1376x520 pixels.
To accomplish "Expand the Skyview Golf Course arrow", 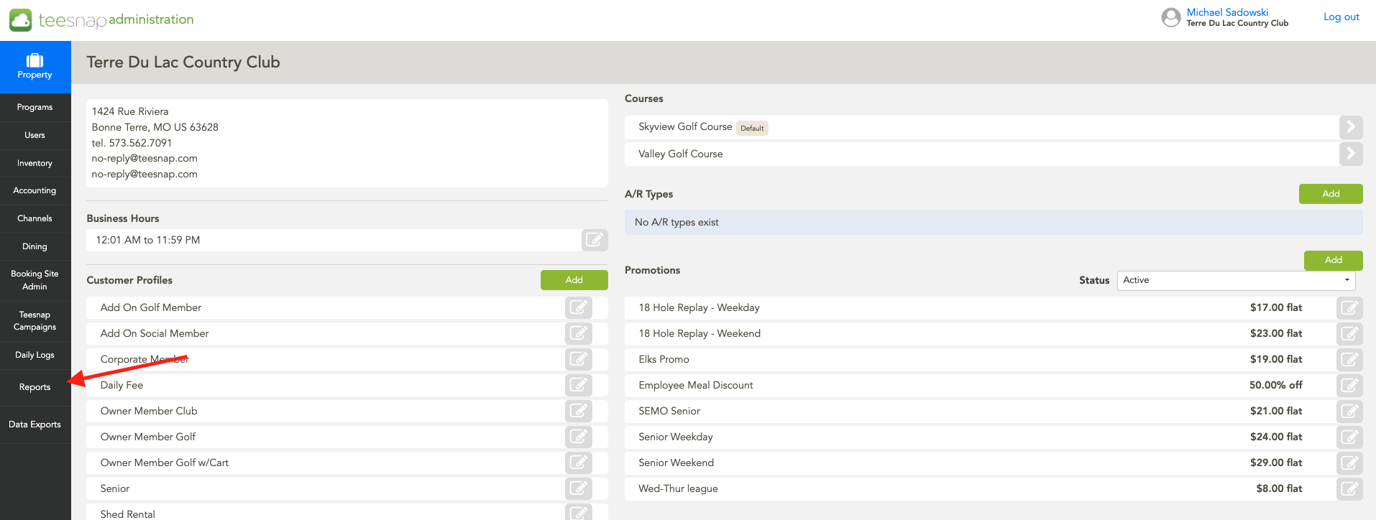I will 1350,127.
